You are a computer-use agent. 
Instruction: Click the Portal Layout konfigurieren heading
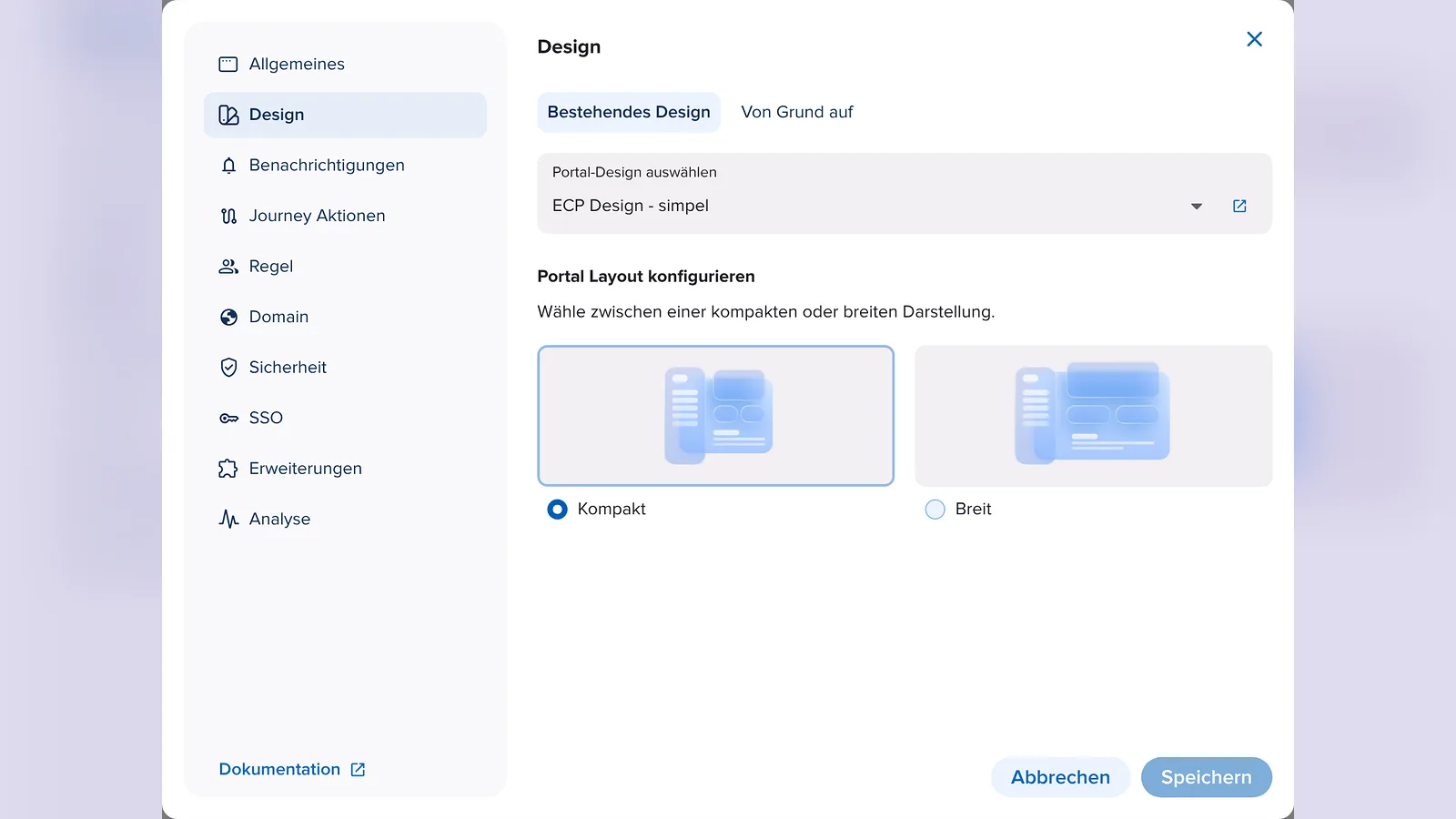coord(646,277)
